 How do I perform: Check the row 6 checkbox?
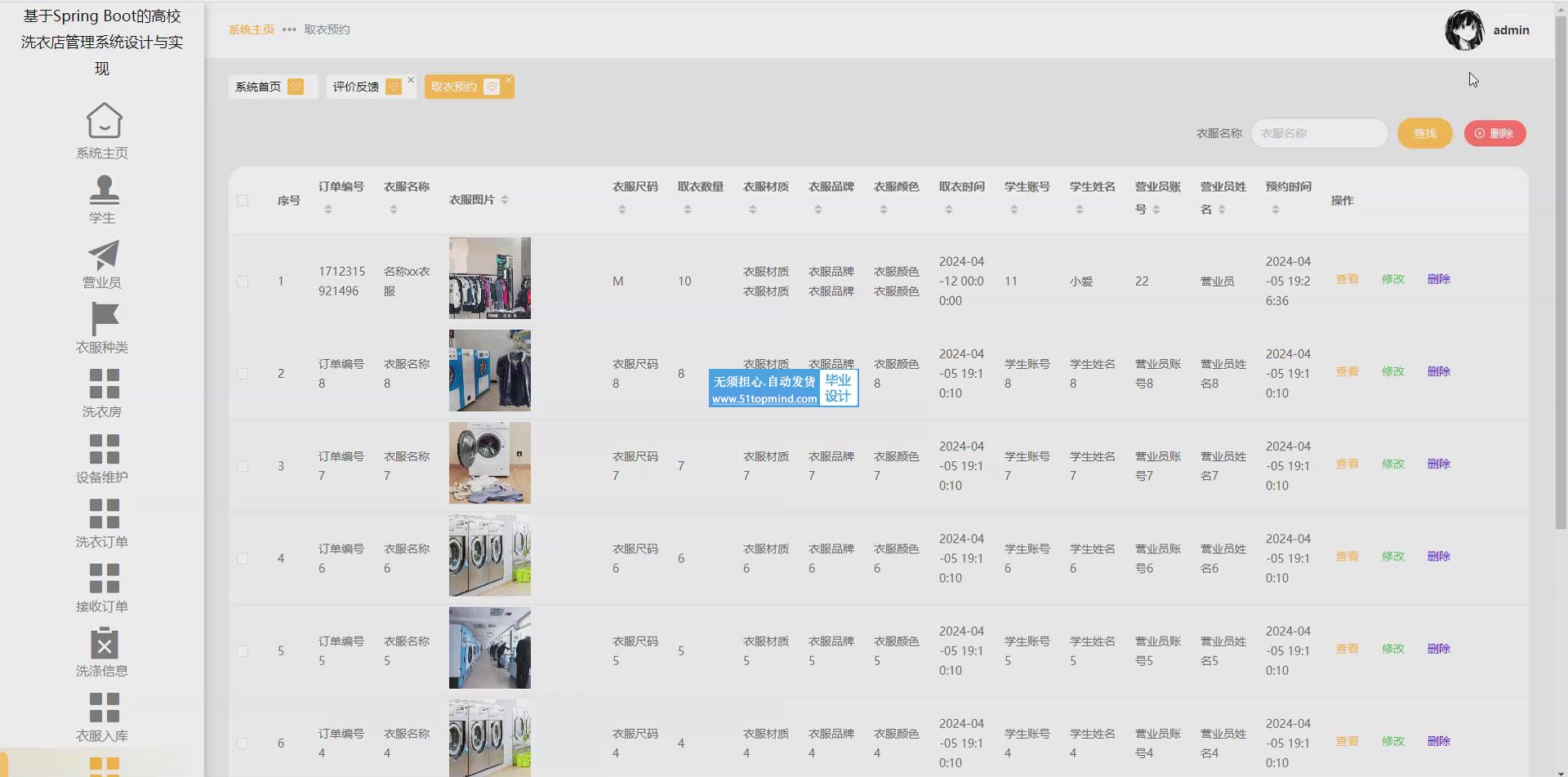tap(243, 744)
